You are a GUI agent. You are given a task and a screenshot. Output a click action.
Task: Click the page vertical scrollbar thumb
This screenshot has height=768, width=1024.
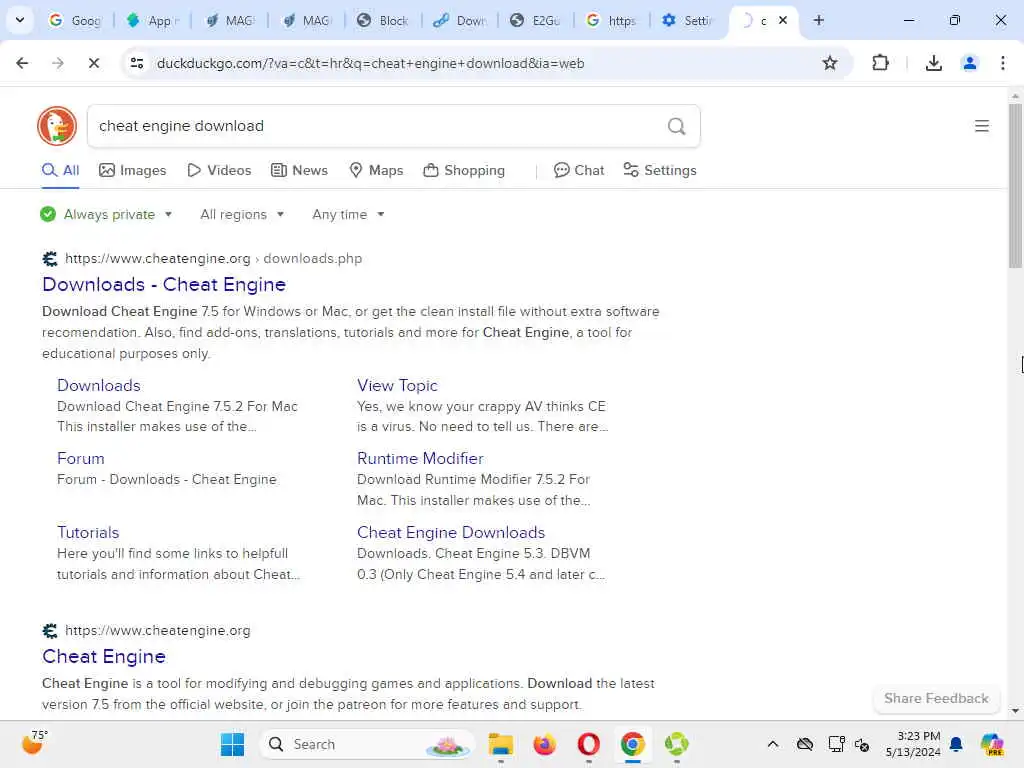click(1015, 186)
